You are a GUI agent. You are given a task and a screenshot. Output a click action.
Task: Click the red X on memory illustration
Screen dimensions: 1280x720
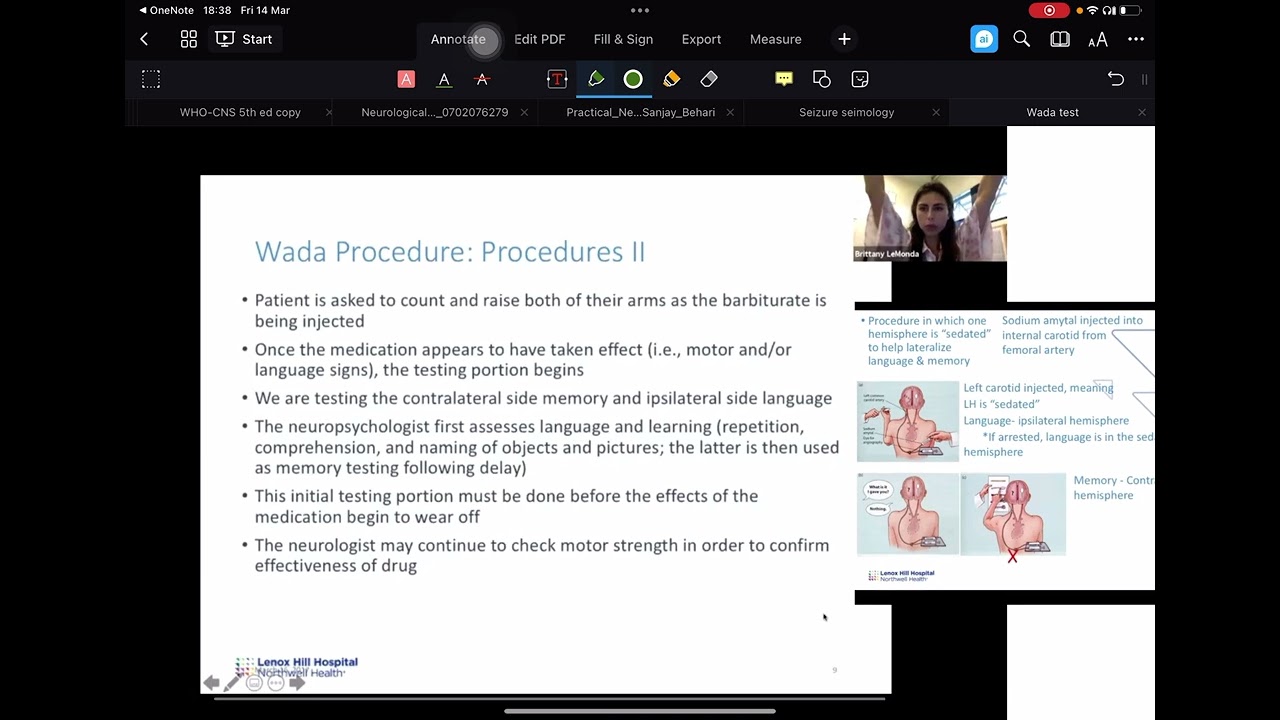click(1012, 556)
